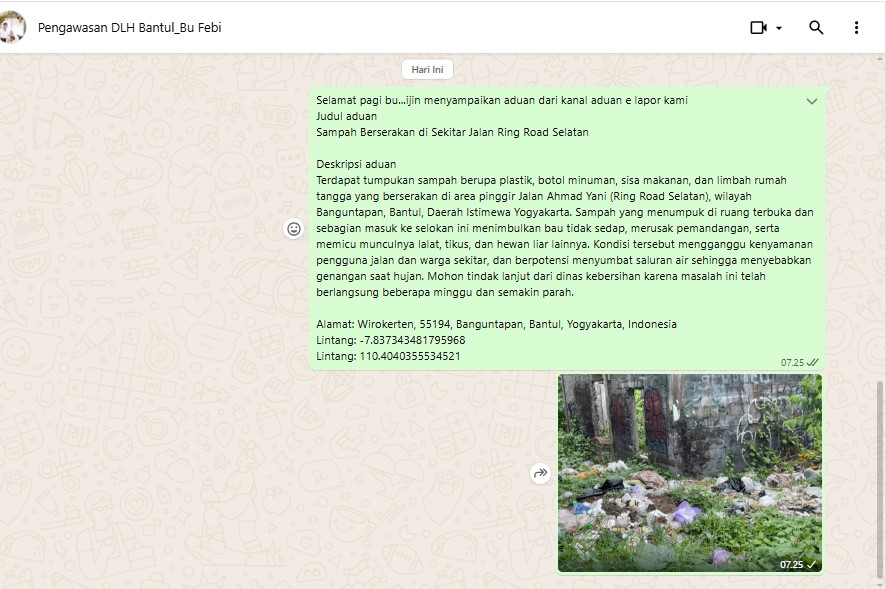
Task: Open the garbage pile photo thumbnail
Action: 689,472
